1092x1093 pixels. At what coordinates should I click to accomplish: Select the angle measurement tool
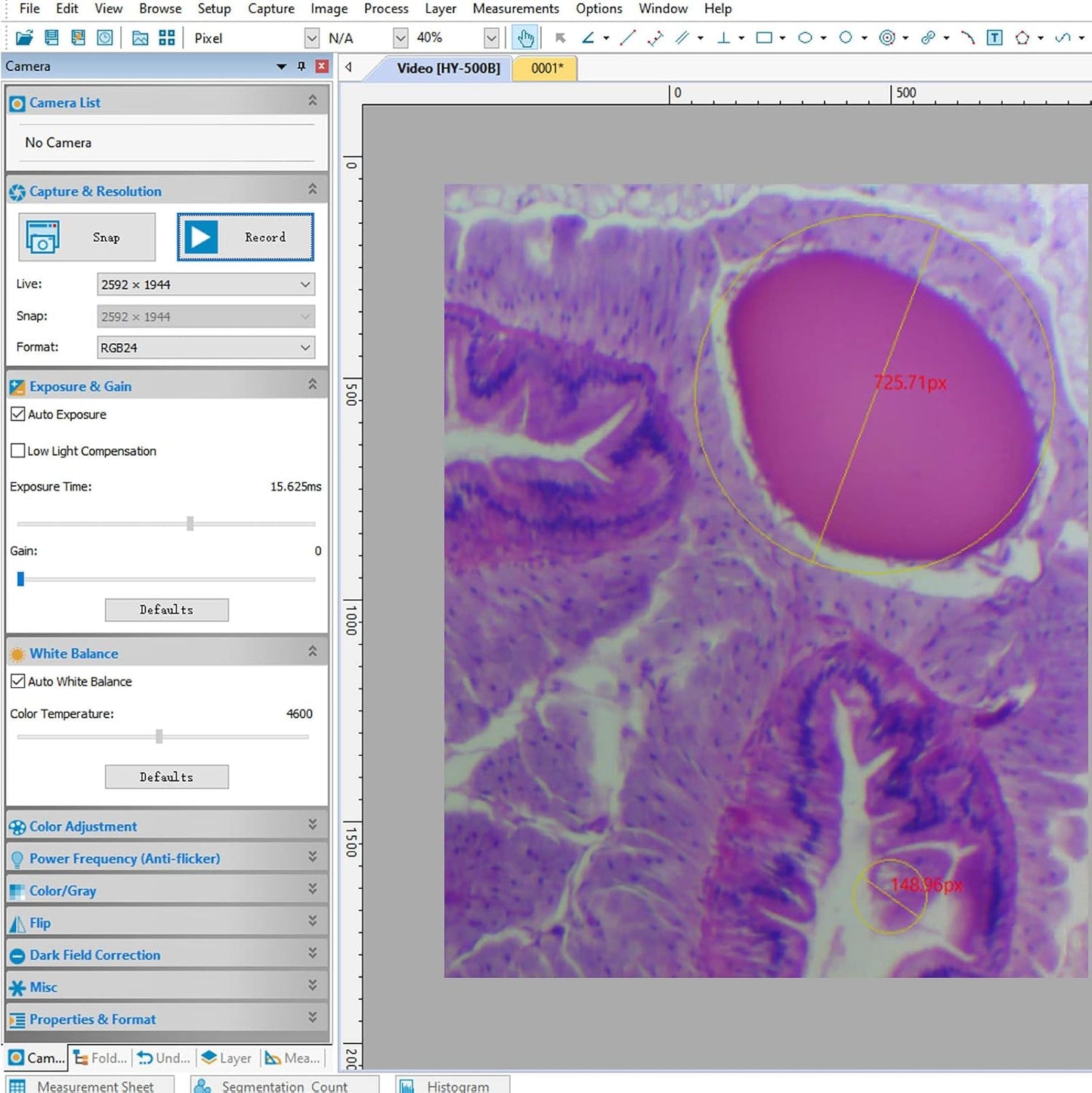[588, 38]
